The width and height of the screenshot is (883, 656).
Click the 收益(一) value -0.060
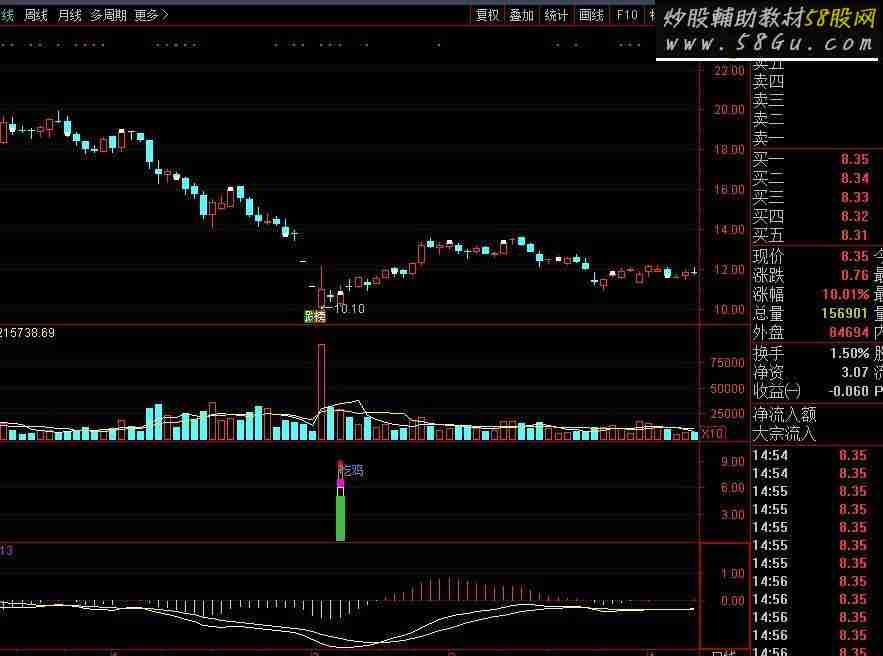tap(849, 391)
